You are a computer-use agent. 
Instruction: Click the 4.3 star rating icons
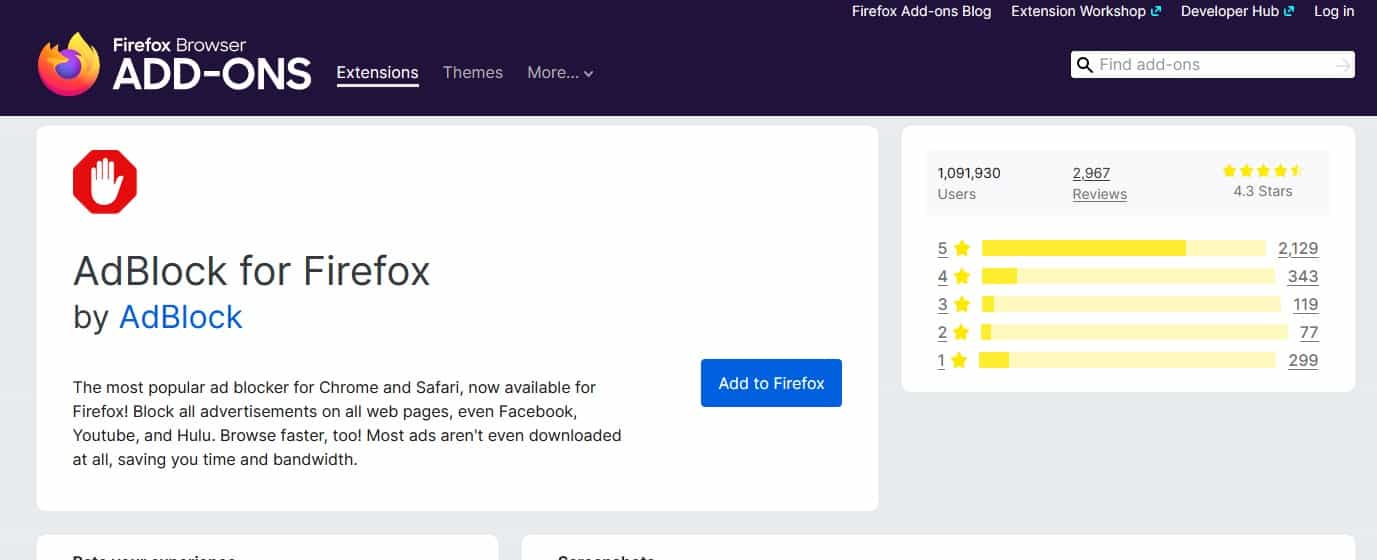coord(1262,171)
